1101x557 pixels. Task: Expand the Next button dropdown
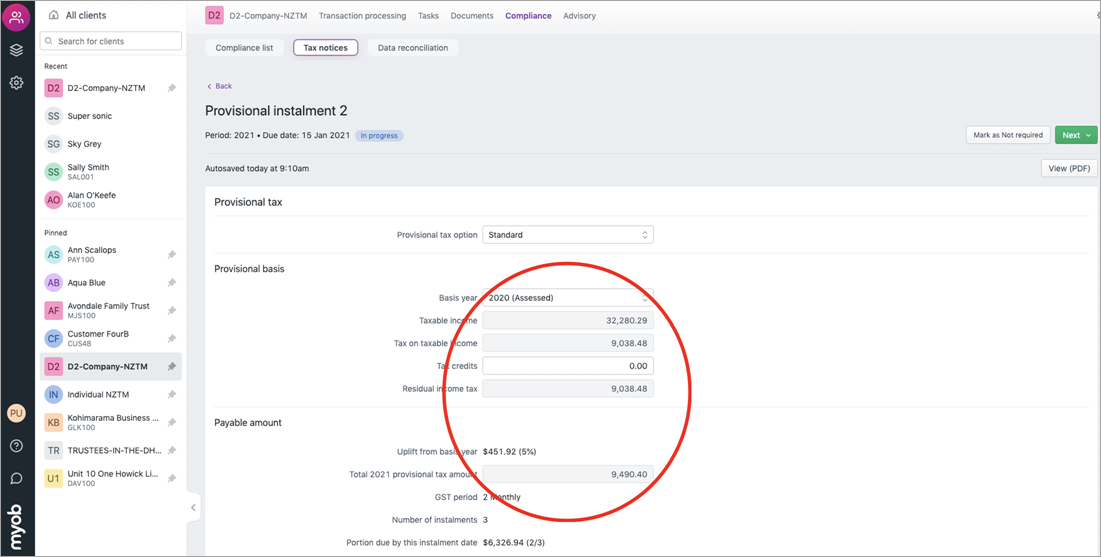point(1089,135)
